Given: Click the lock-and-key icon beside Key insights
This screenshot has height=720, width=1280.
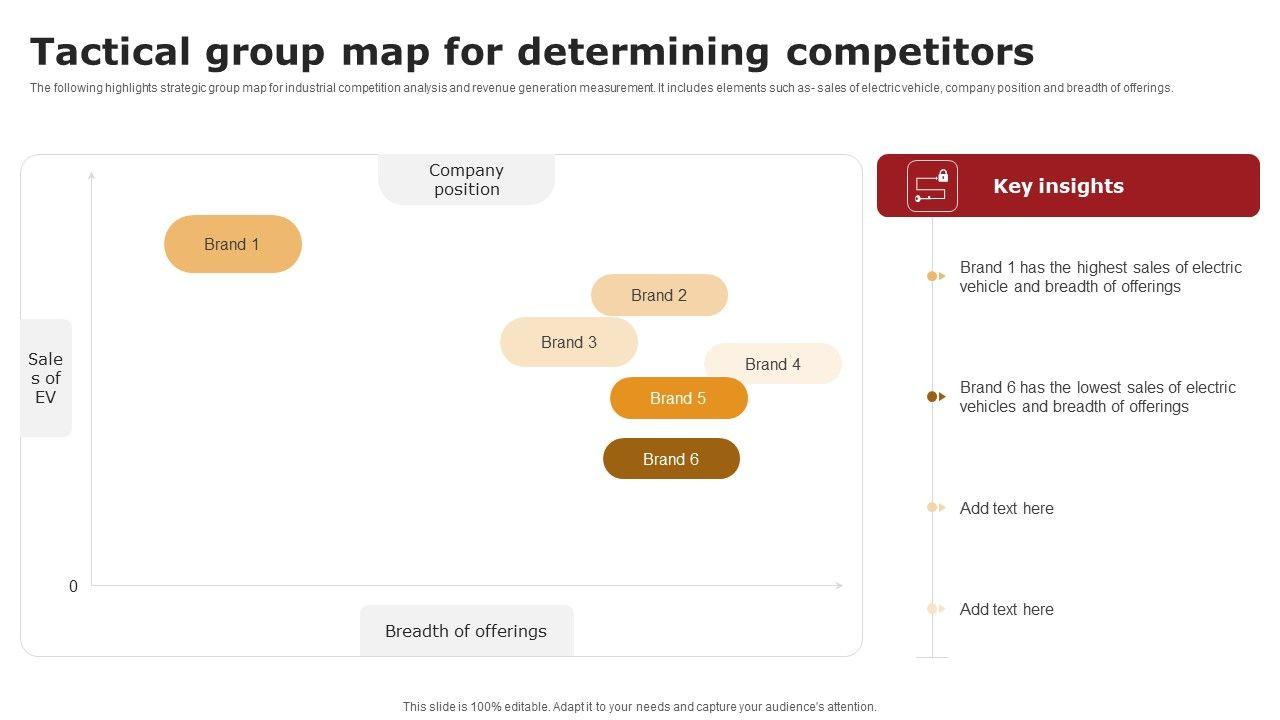Looking at the screenshot, I should [x=932, y=186].
